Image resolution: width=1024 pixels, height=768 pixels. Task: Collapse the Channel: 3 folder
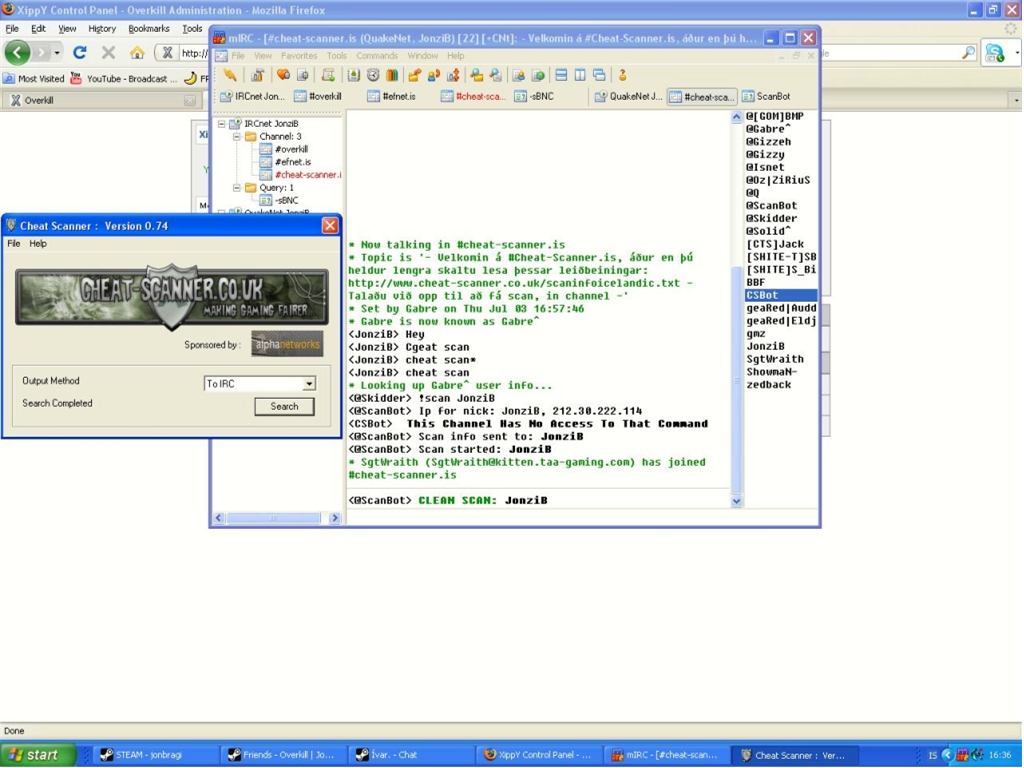(236, 136)
